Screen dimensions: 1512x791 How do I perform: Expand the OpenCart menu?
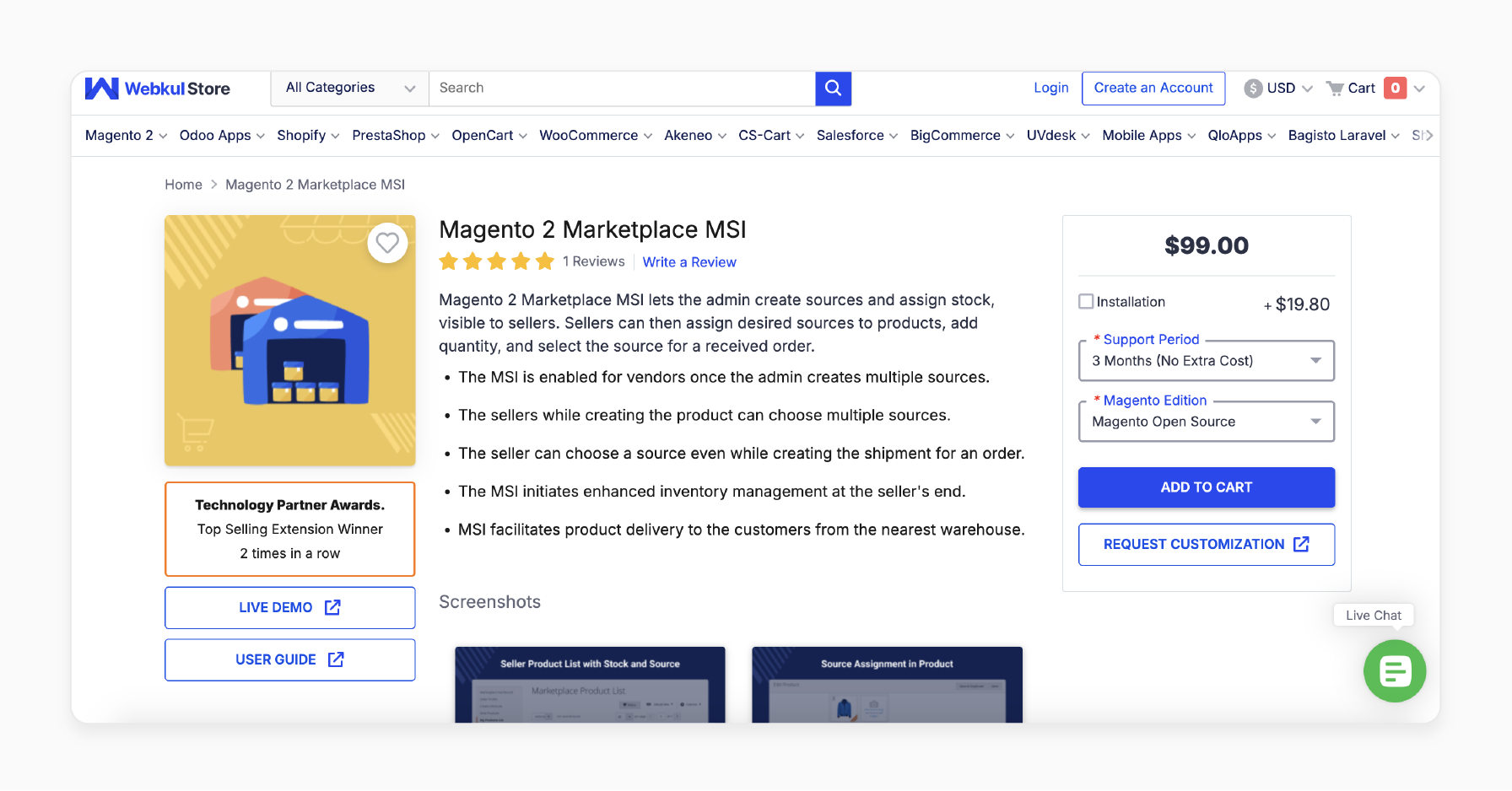(x=489, y=136)
